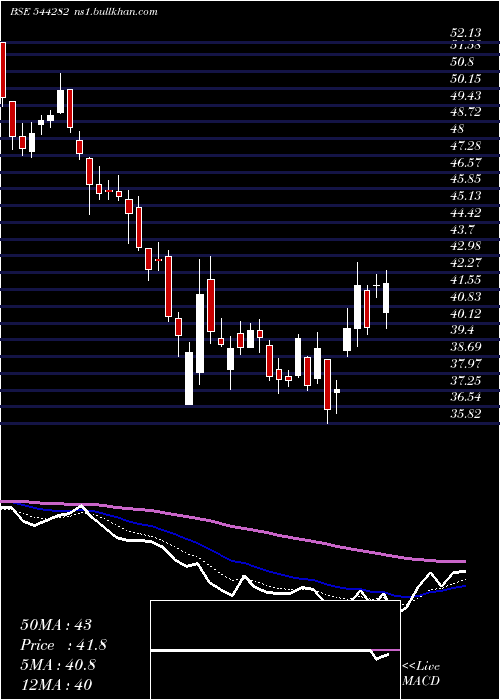Image resolution: width=500 pixels, height=700 pixels.
Task: Click the <<Live MACD label
Action: pyautogui.click(x=421, y=673)
